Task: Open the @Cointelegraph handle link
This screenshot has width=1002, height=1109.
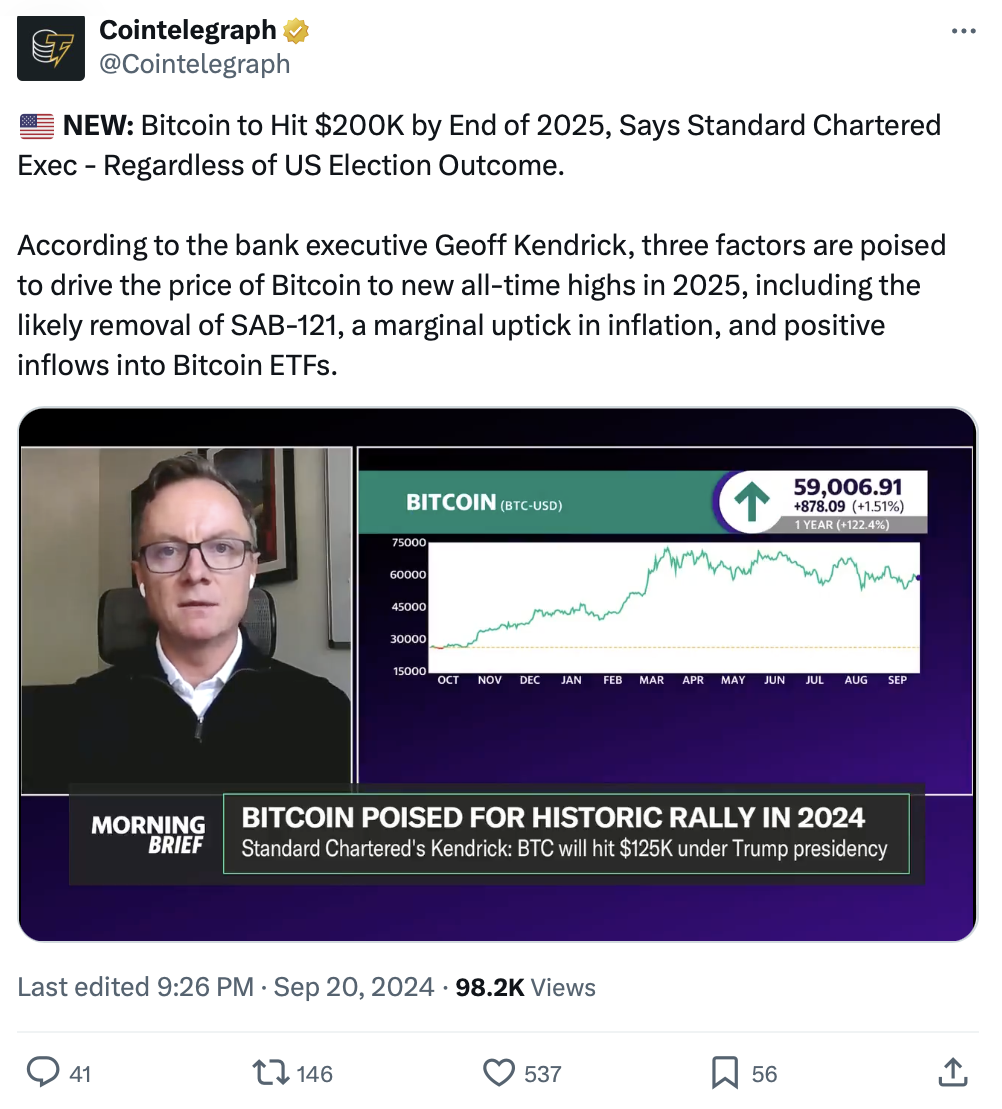Action: (x=194, y=64)
